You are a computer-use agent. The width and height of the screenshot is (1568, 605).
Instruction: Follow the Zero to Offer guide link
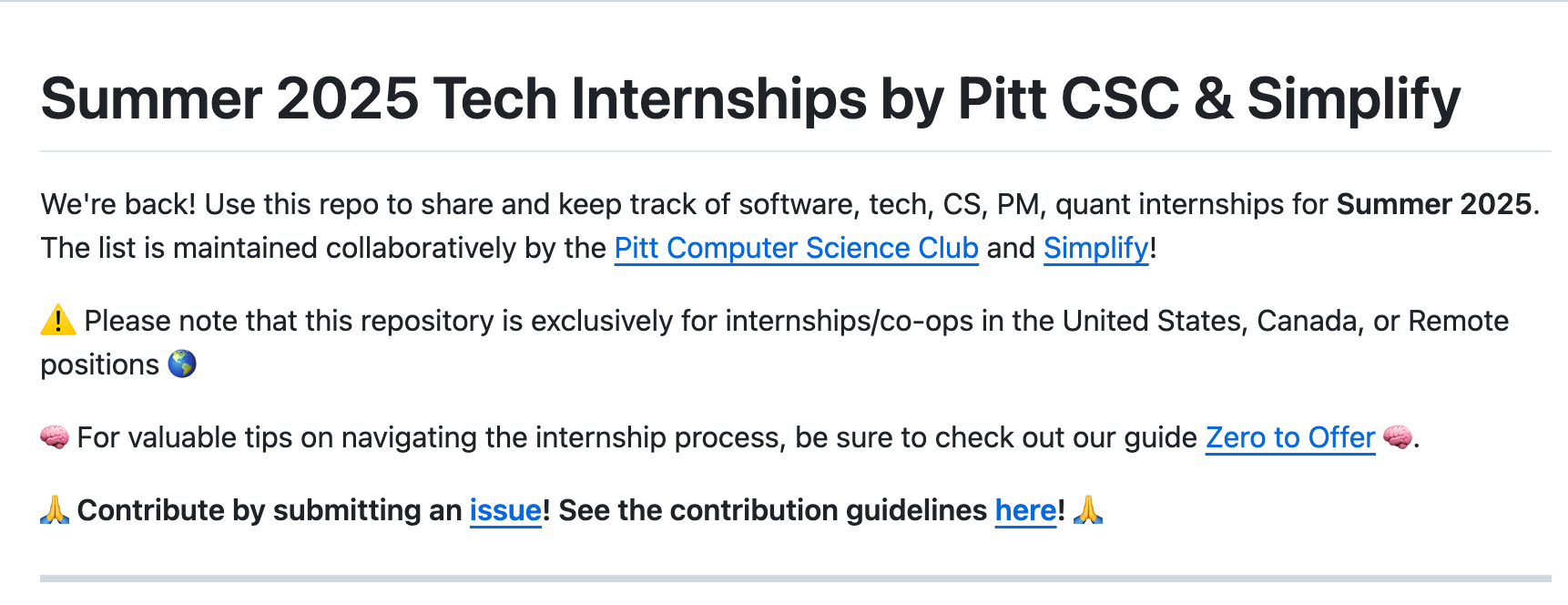pos(1290,437)
